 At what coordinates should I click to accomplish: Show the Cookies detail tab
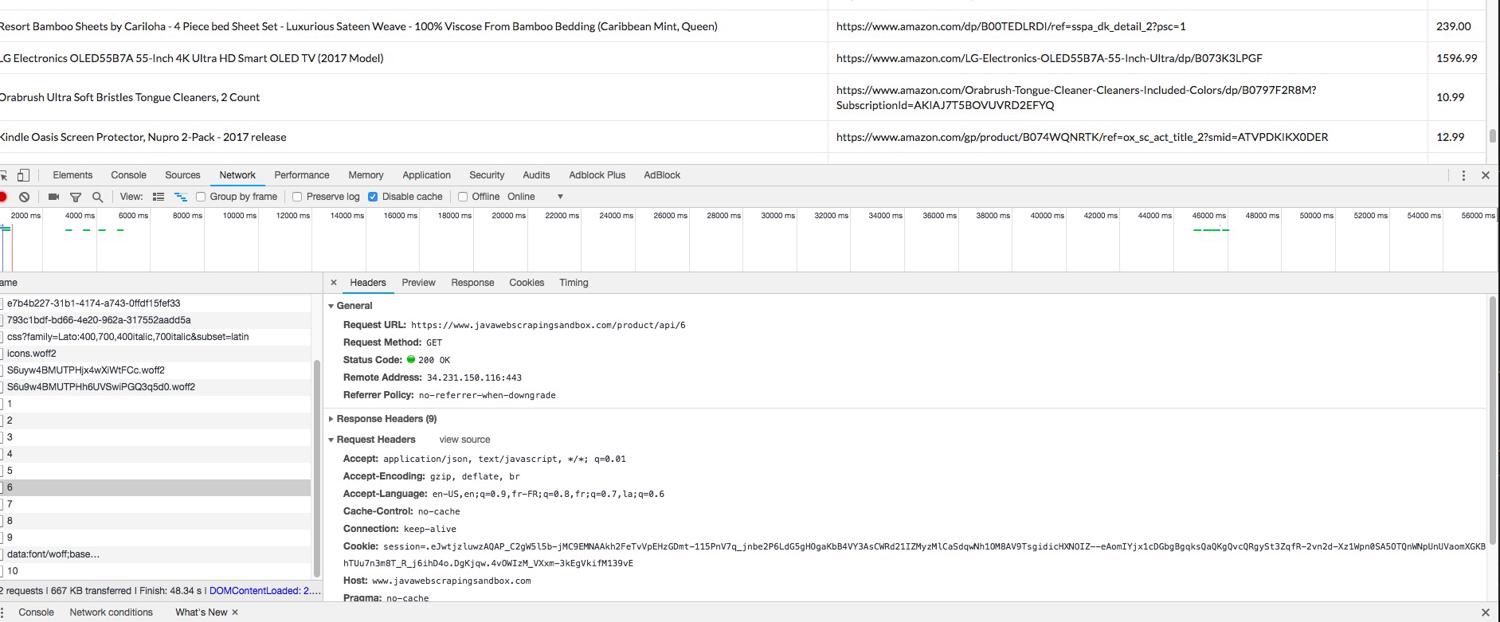[x=526, y=283]
